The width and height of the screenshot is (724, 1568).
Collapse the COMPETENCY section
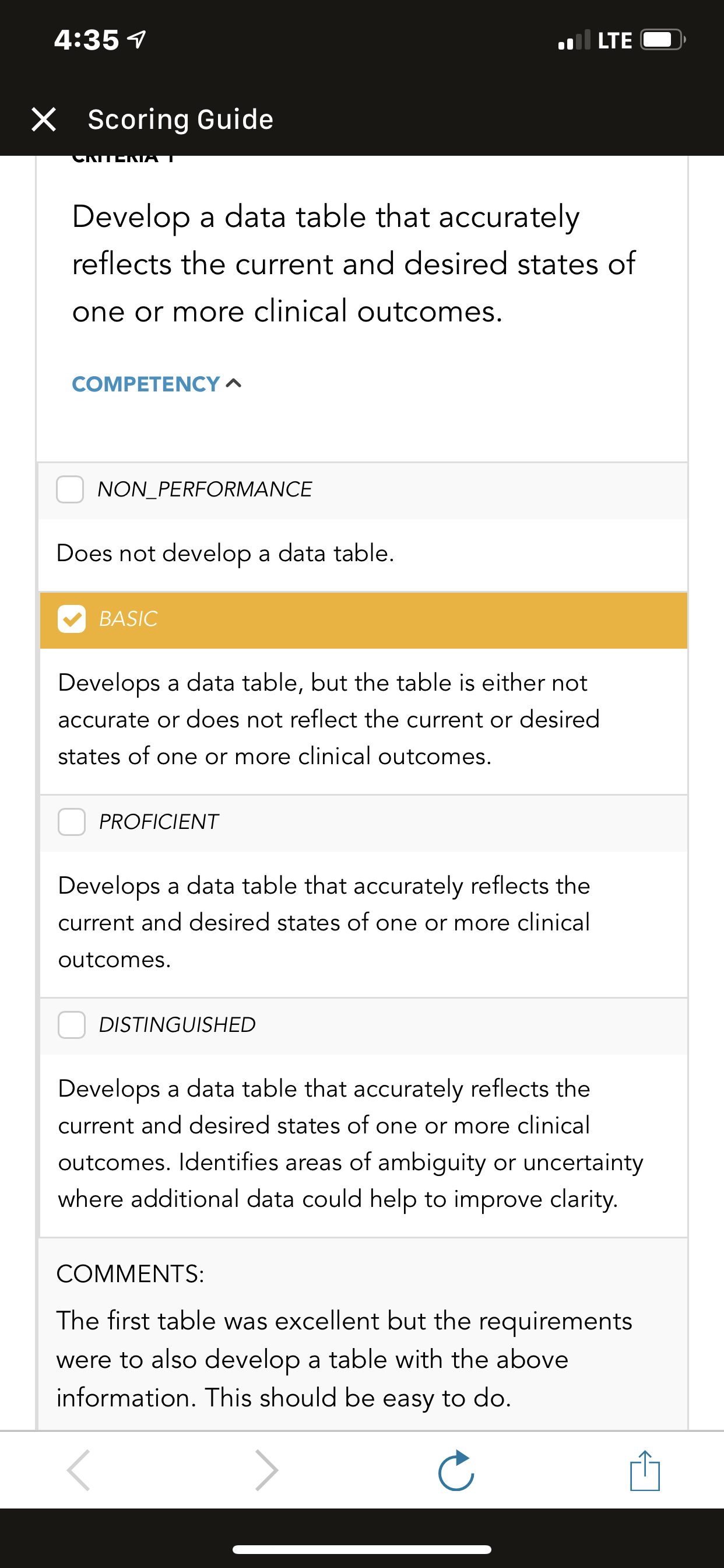click(157, 384)
